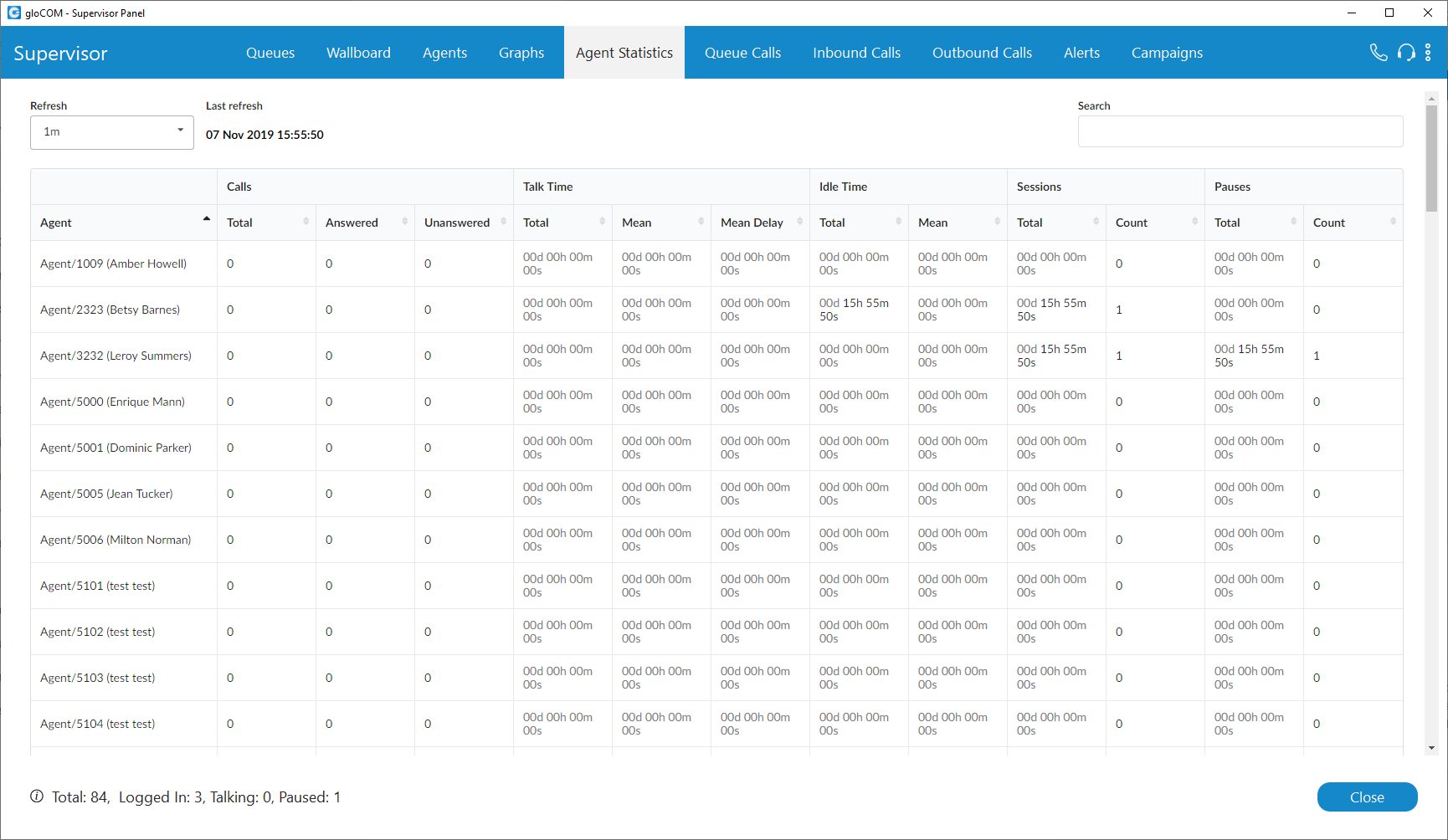Open the Alerts tab

(x=1081, y=53)
